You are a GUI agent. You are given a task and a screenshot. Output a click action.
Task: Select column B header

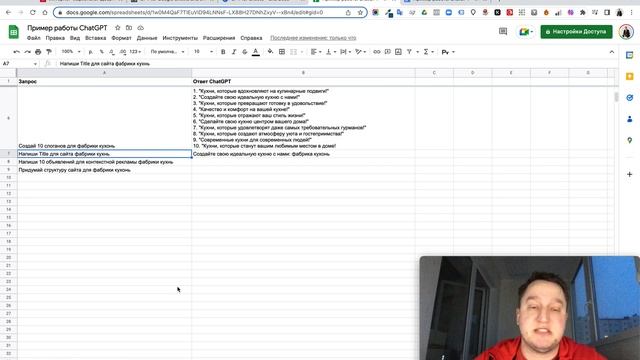tap(303, 73)
